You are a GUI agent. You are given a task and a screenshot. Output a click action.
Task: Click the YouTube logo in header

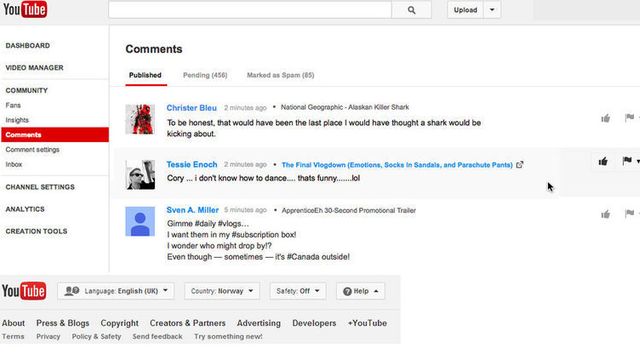click(25, 9)
